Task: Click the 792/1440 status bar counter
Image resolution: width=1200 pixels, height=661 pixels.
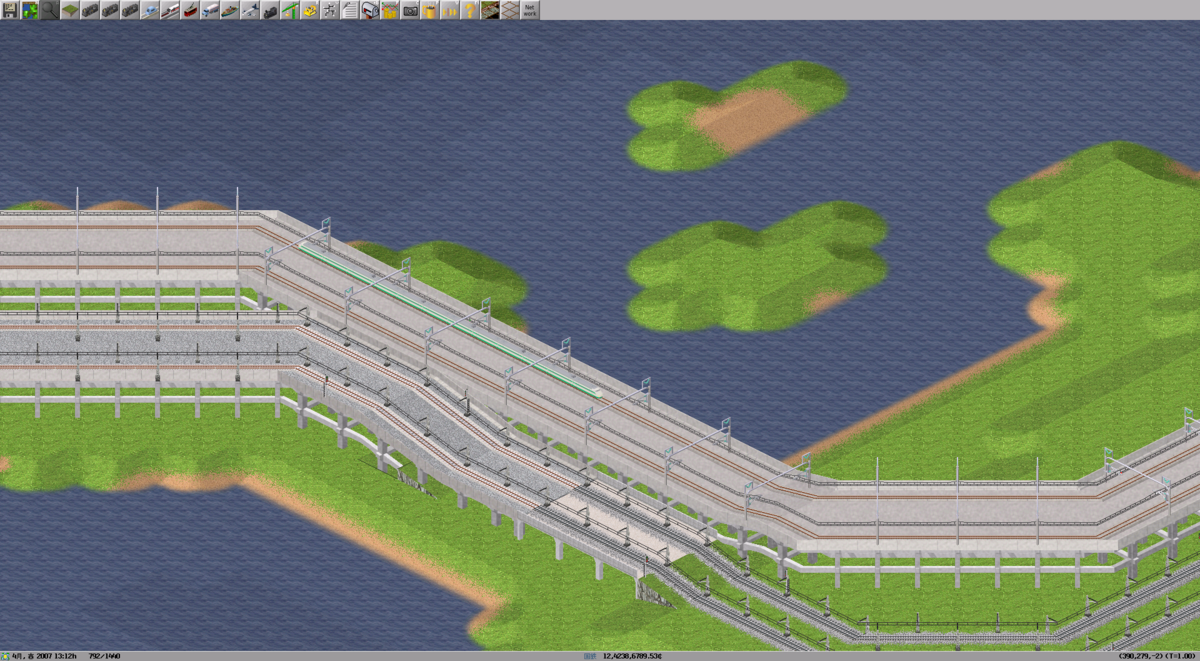Action: pyautogui.click(x=104, y=656)
